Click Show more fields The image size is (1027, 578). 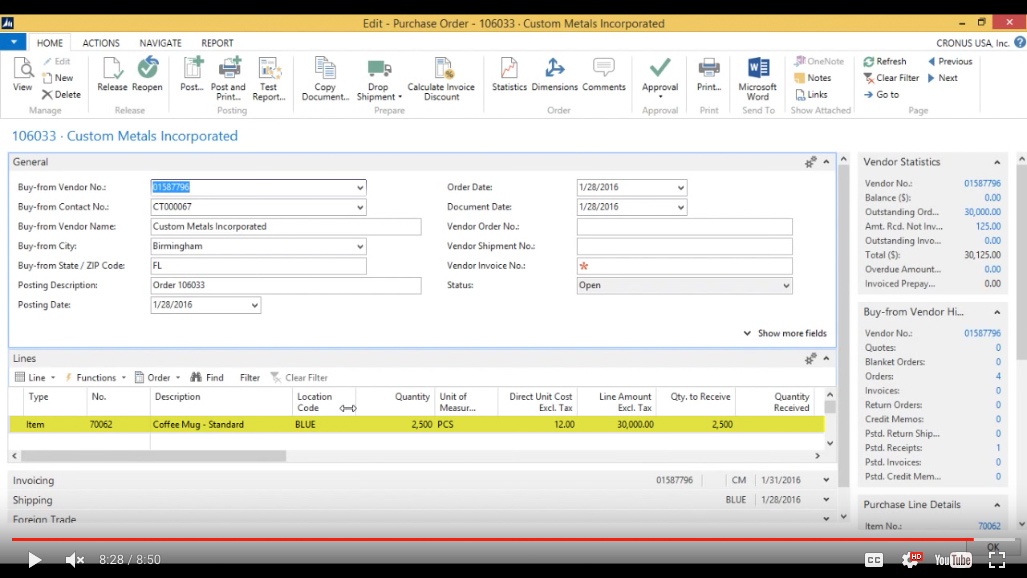point(785,333)
